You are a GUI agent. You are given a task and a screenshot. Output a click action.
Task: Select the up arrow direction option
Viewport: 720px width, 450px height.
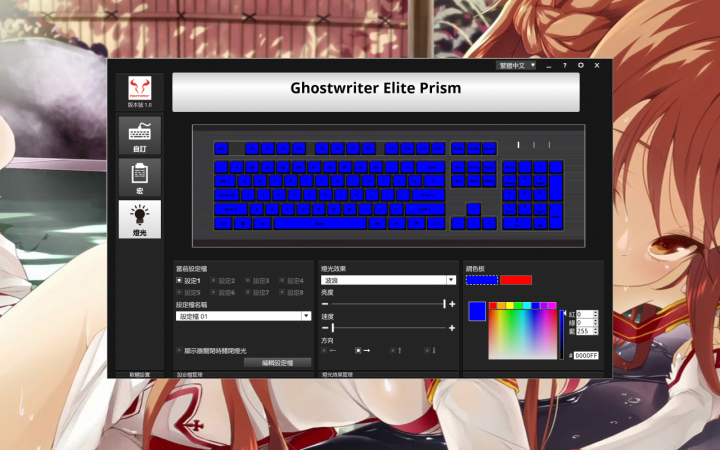[393, 350]
